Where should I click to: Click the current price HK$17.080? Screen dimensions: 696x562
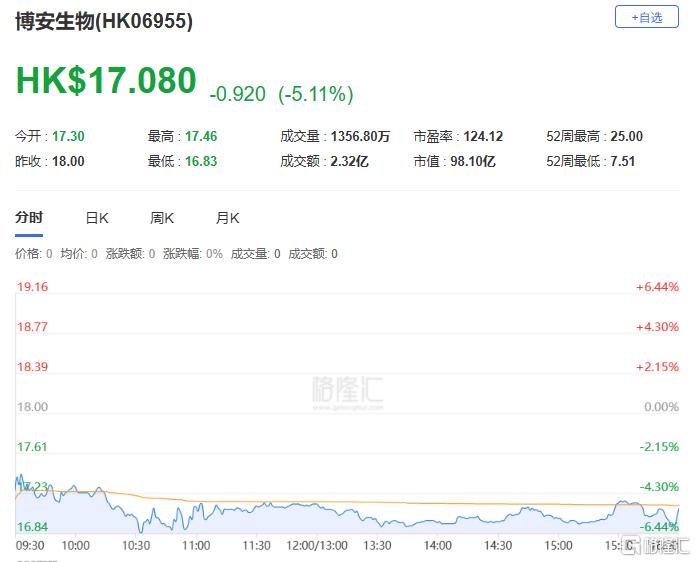coord(106,80)
